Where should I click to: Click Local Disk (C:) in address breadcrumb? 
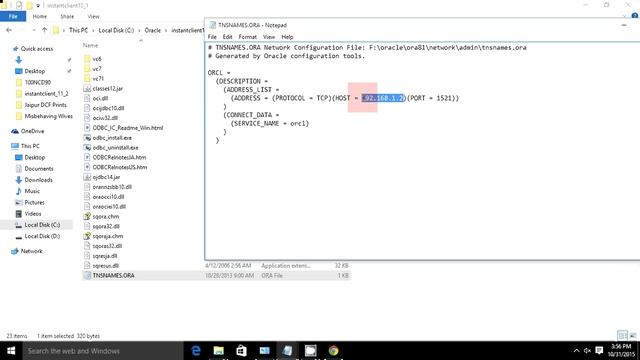coord(116,30)
